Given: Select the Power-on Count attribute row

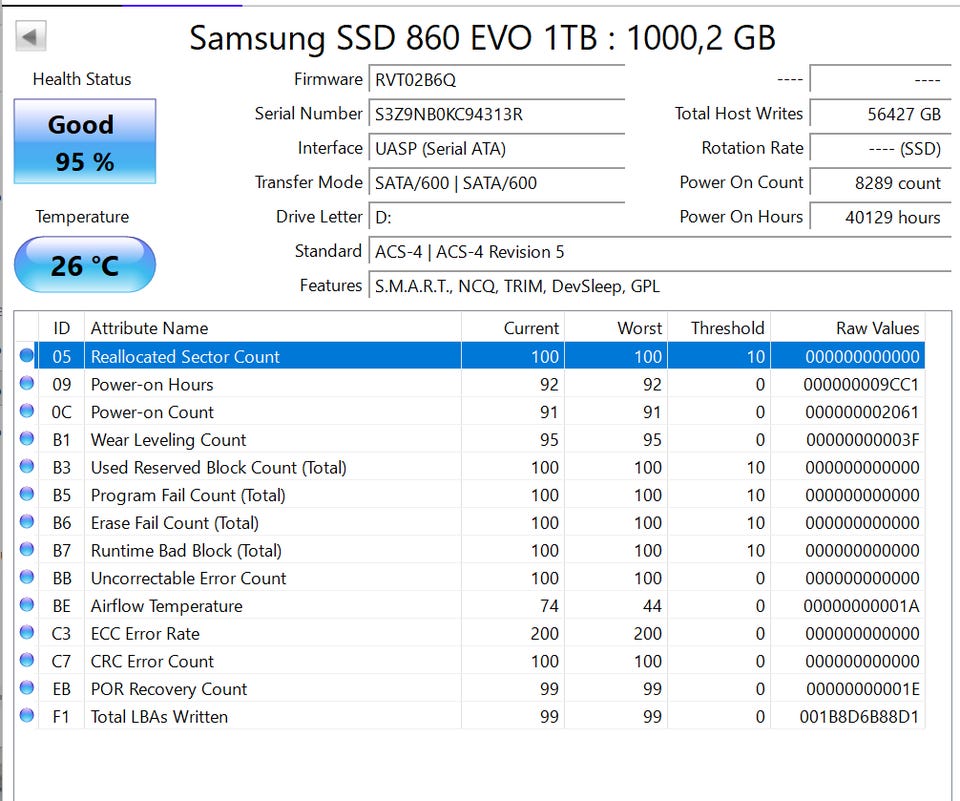Looking at the screenshot, I should [470, 412].
